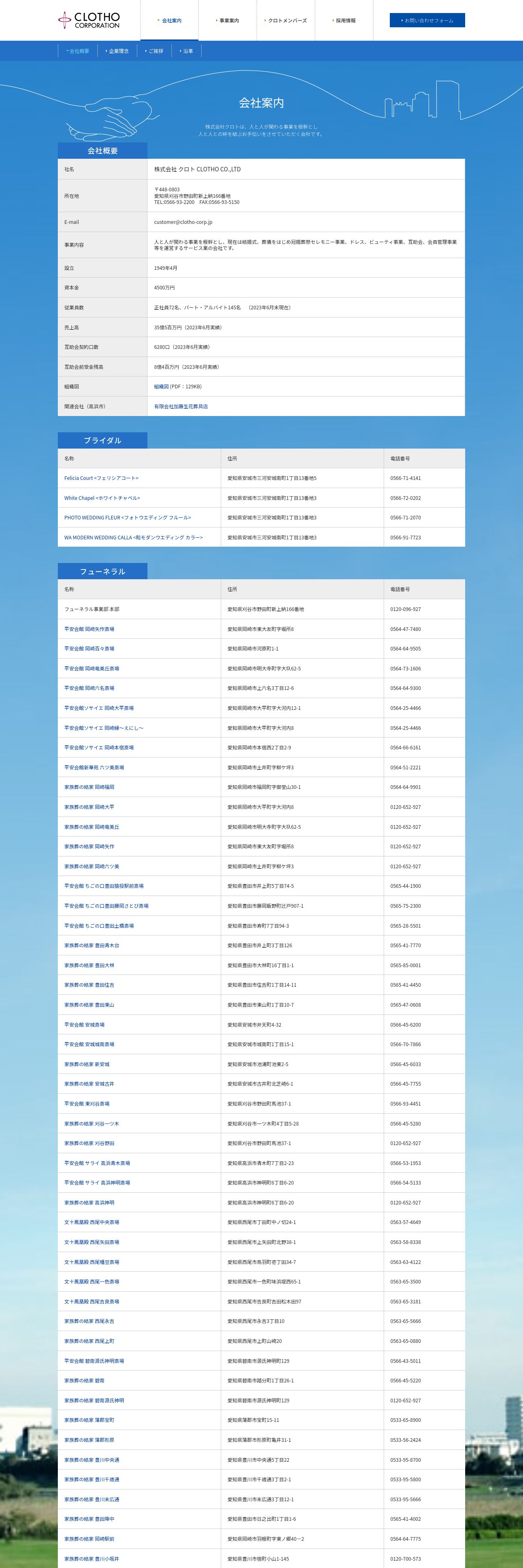Select the 会社概要 sub-navigation tab
This screenshot has width=523, height=1568.
(77, 51)
